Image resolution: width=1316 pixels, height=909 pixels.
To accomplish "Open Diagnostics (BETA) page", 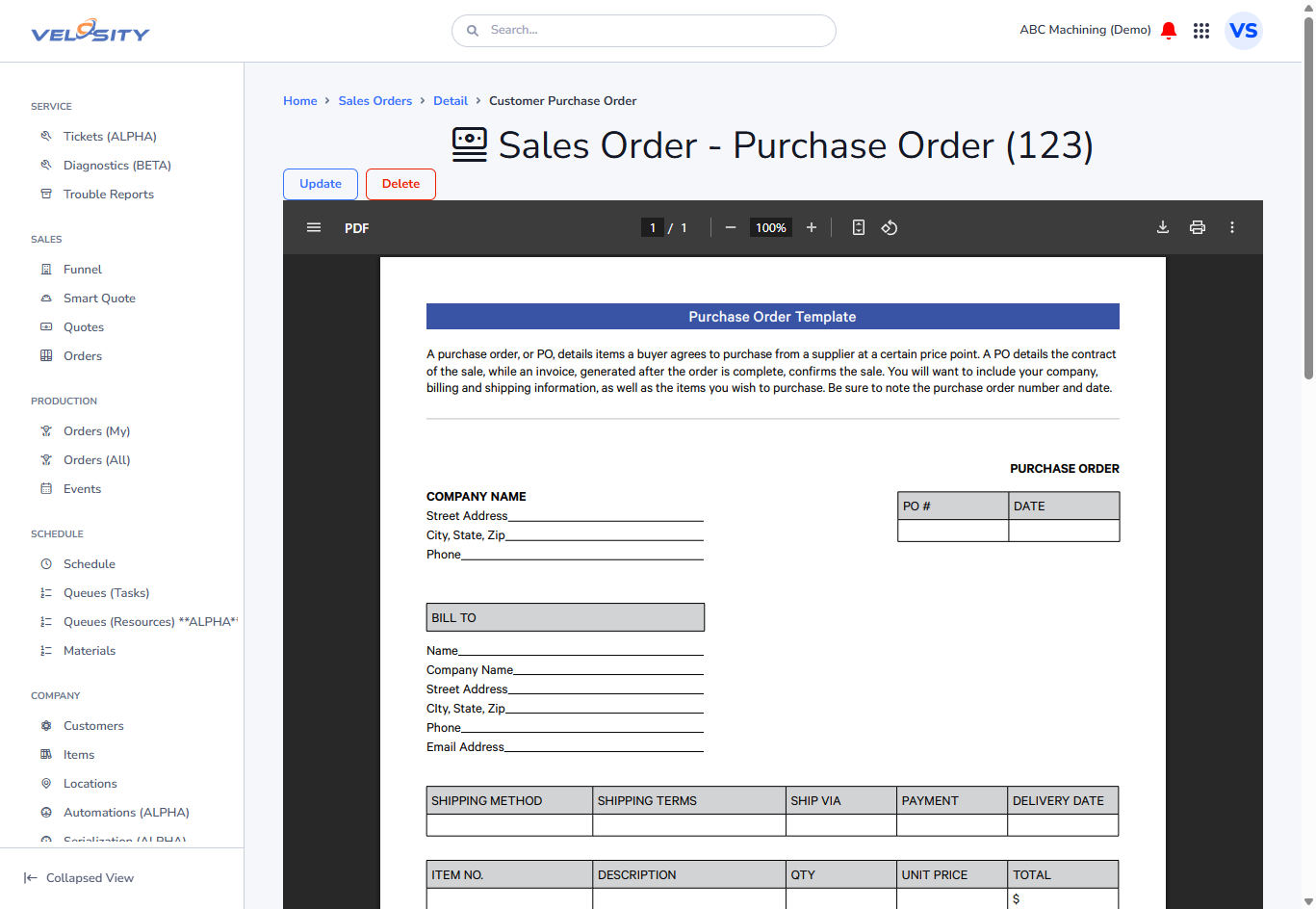I will 117,166.
